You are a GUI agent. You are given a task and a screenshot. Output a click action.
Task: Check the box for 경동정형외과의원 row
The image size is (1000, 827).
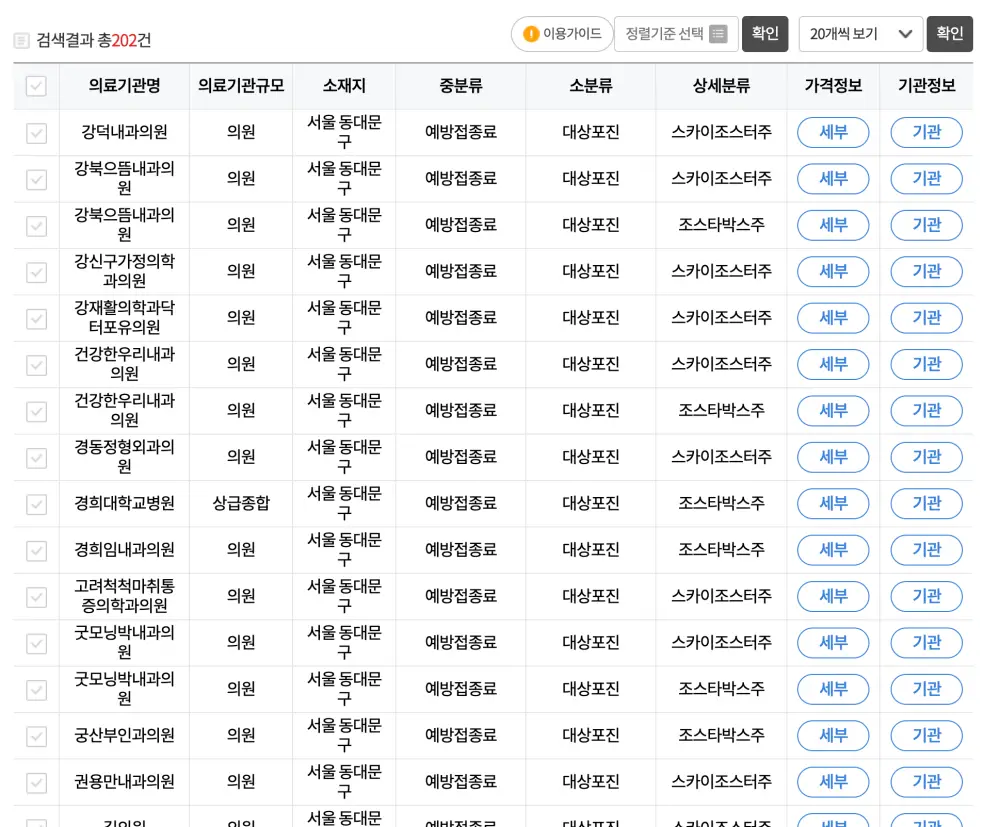click(x=36, y=458)
